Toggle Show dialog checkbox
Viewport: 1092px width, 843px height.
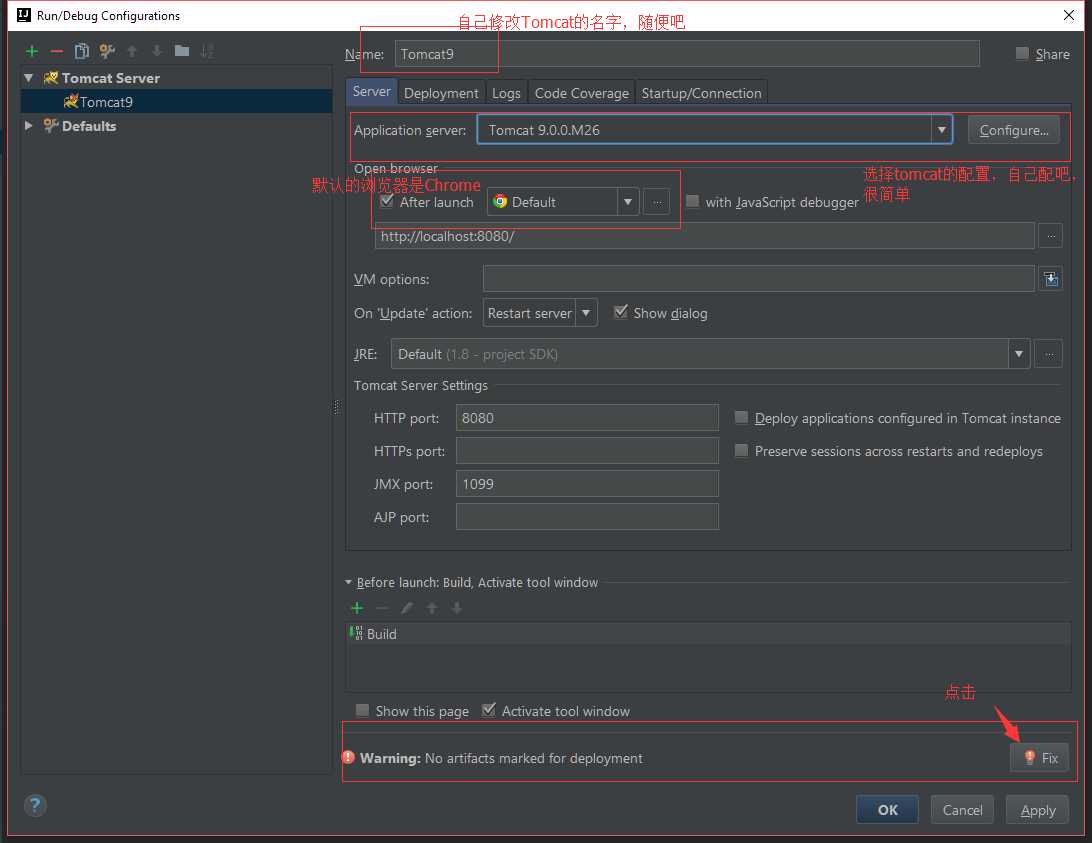pos(621,312)
